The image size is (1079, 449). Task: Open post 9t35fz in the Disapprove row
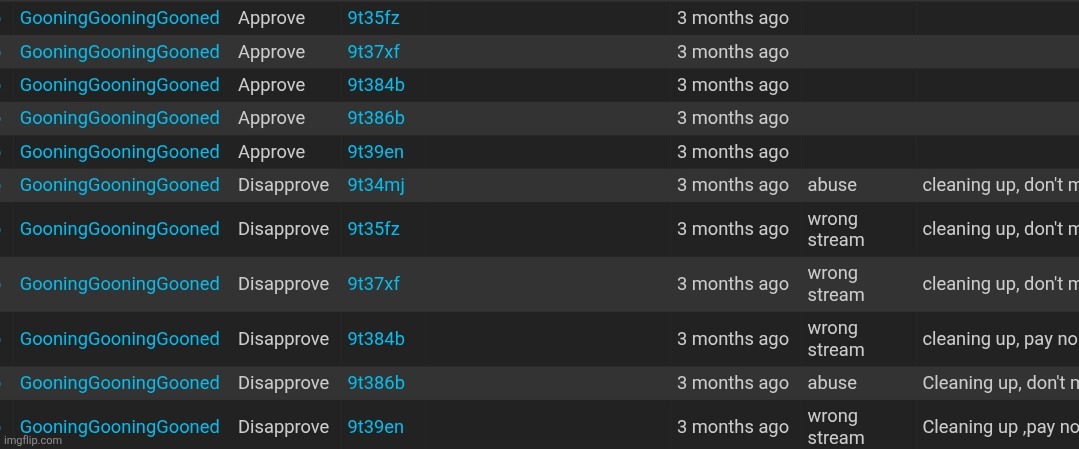point(373,229)
